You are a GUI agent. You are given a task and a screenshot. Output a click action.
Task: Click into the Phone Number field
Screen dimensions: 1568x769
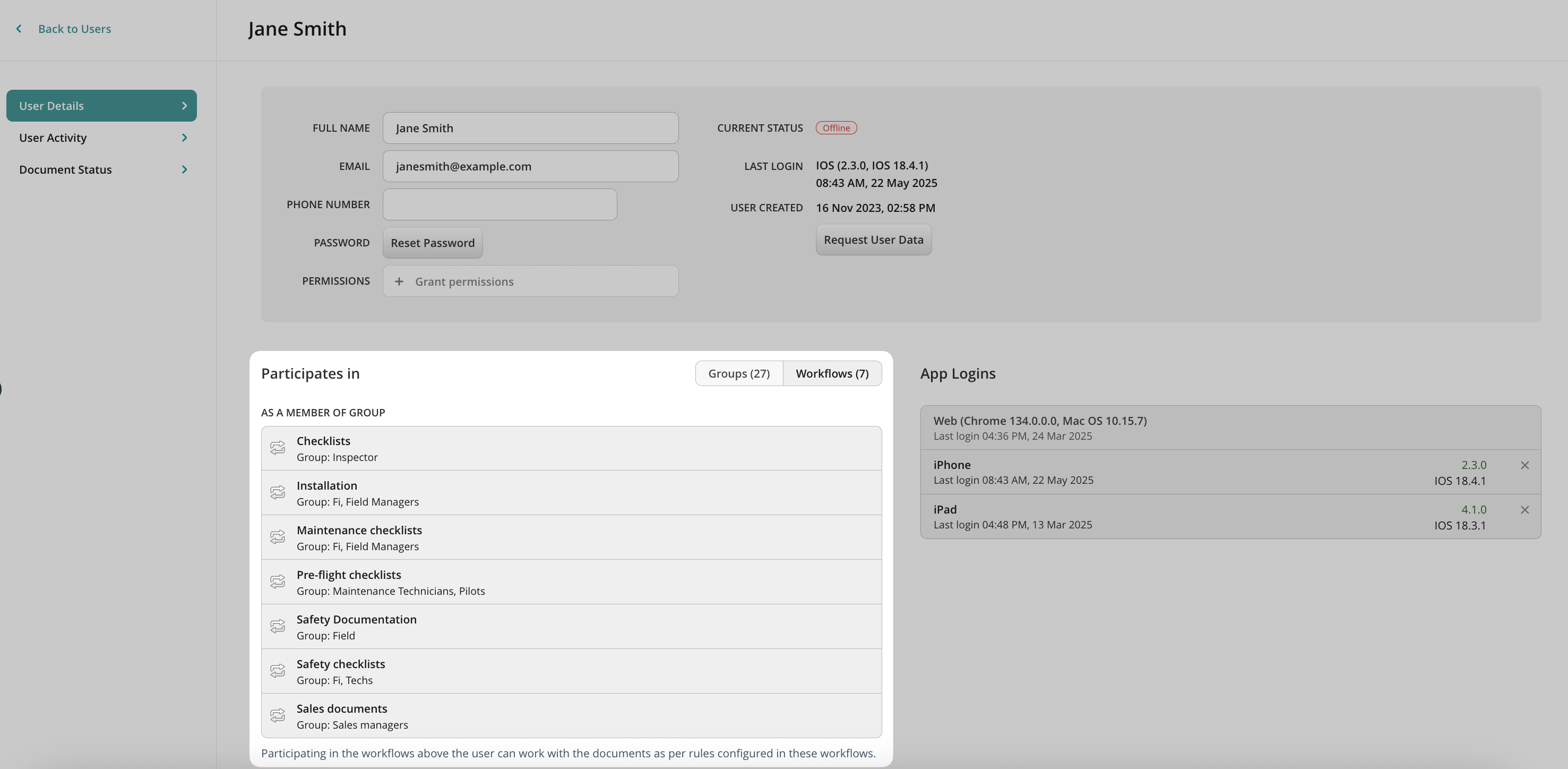499,204
